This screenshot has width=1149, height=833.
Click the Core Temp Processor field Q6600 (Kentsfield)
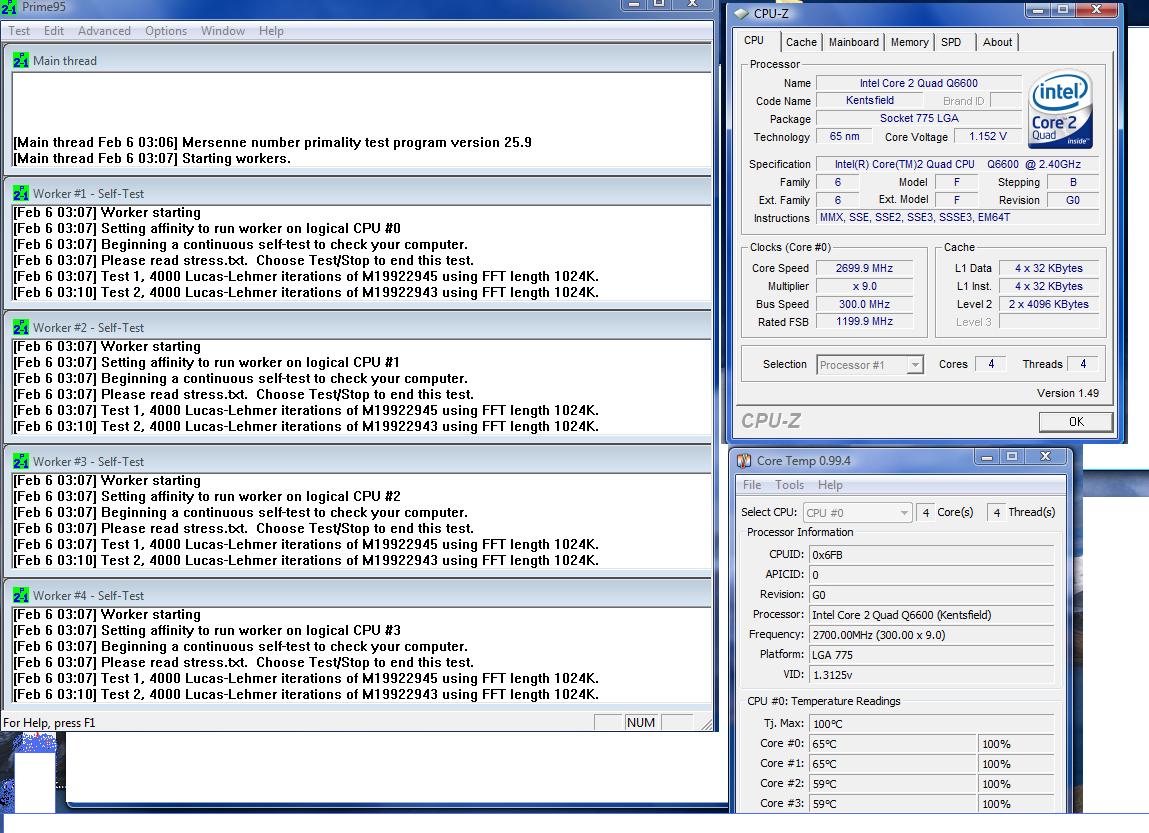(x=931, y=615)
